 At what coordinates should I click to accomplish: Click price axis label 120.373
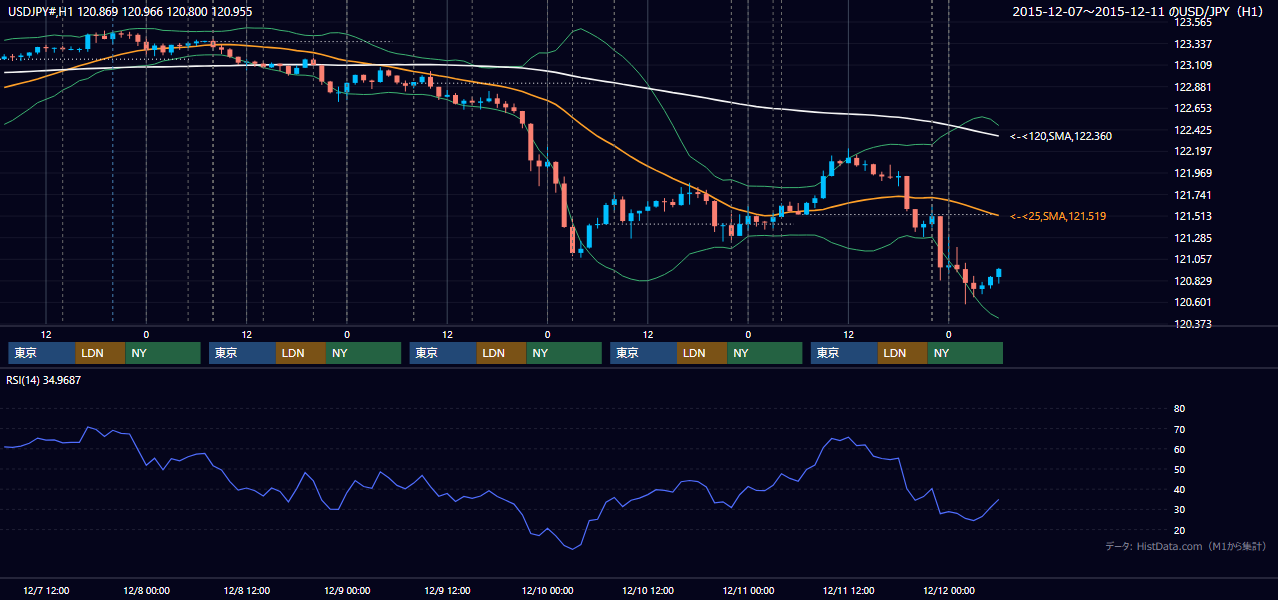1193,325
